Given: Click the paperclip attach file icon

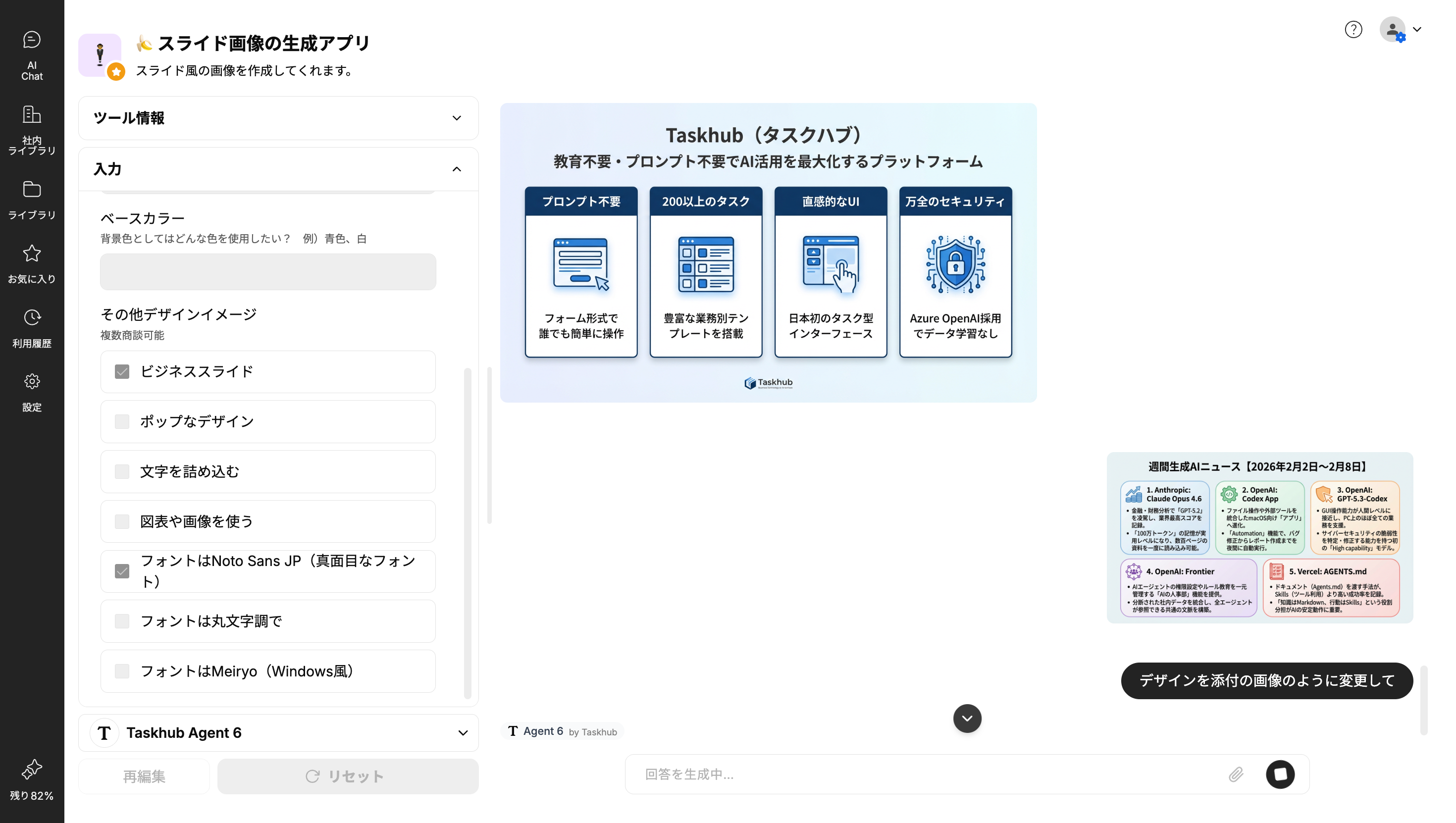Looking at the screenshot, I should 1236,774.
